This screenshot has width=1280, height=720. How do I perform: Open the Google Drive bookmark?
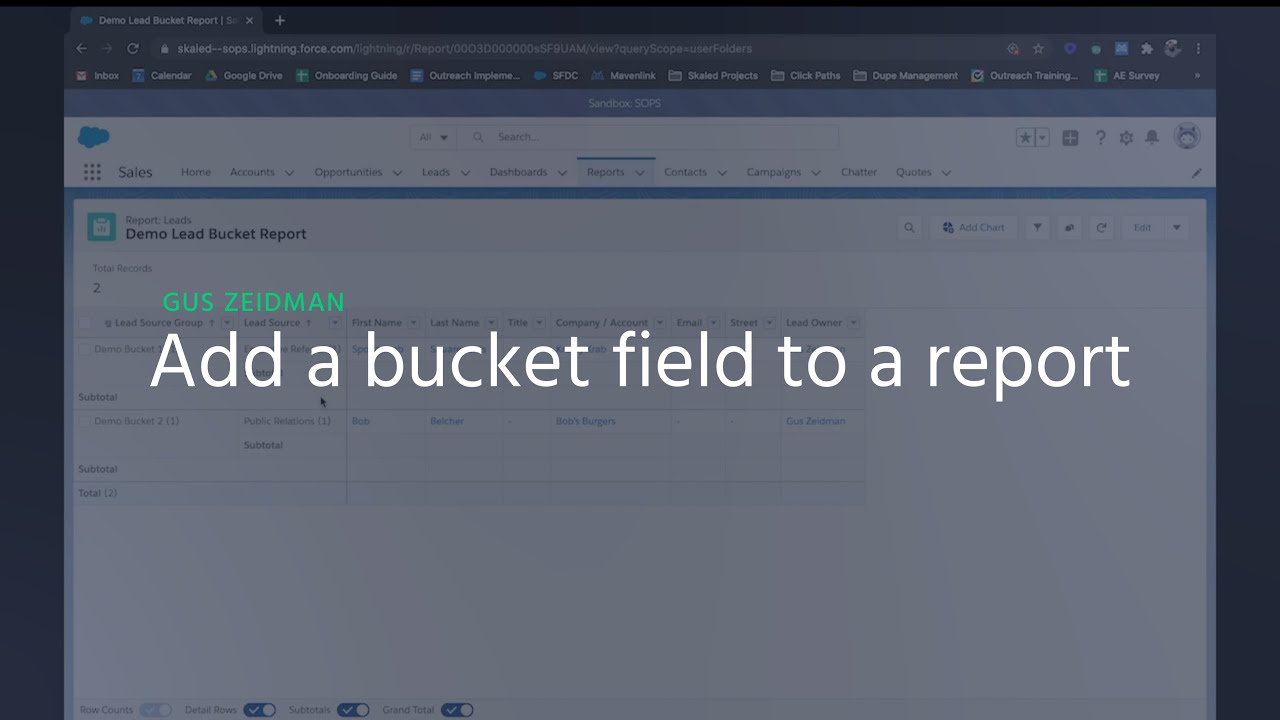point(244,75)
